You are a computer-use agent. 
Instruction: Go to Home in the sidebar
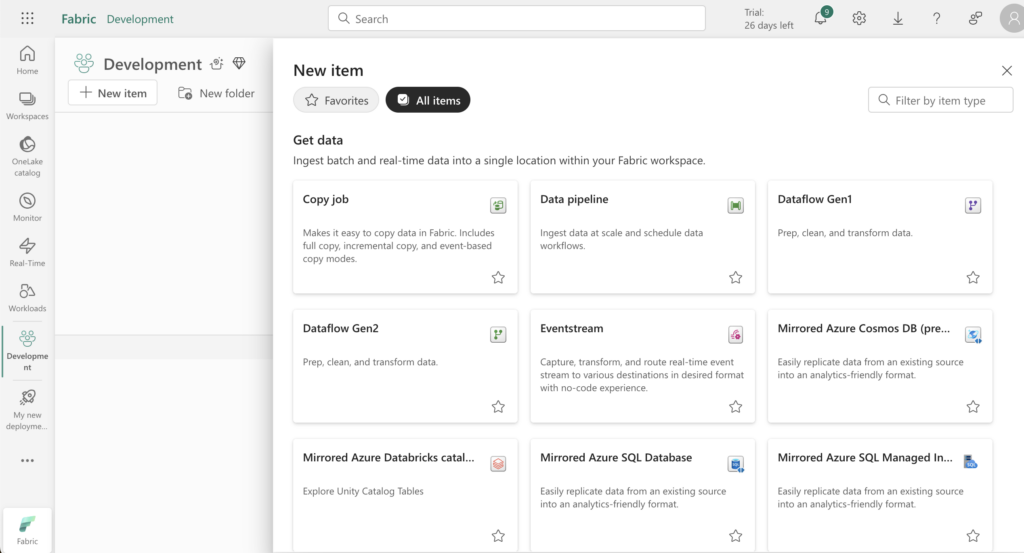pos(27,60)
